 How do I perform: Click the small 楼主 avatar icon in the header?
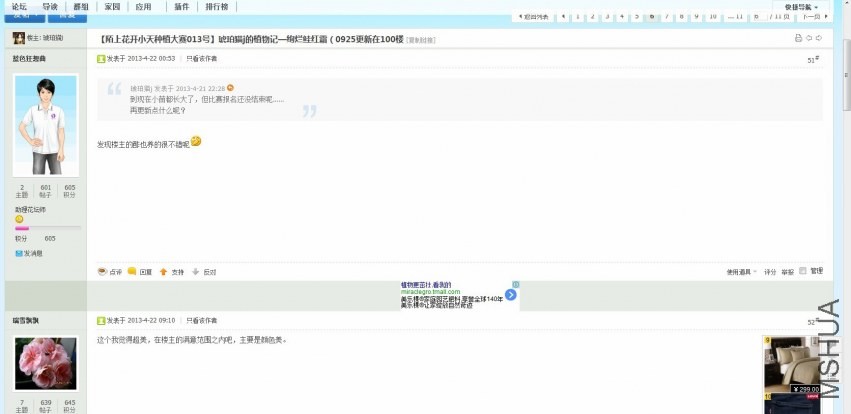click(x=19, y=38)
